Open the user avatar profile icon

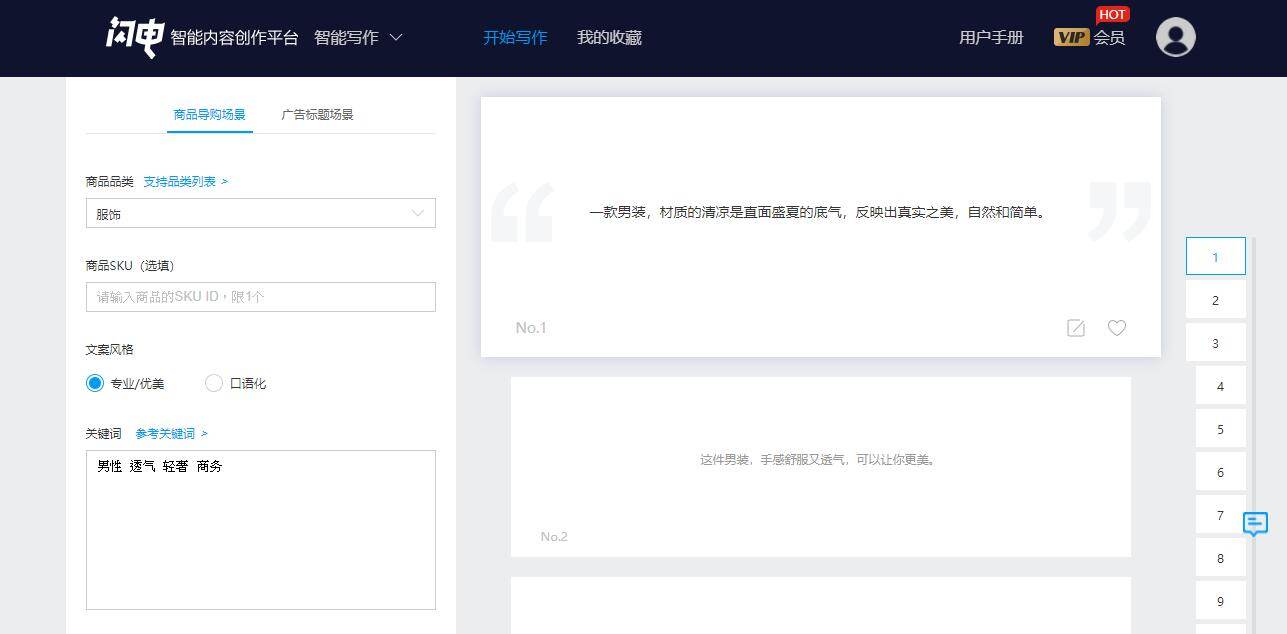coord(1175,37)
